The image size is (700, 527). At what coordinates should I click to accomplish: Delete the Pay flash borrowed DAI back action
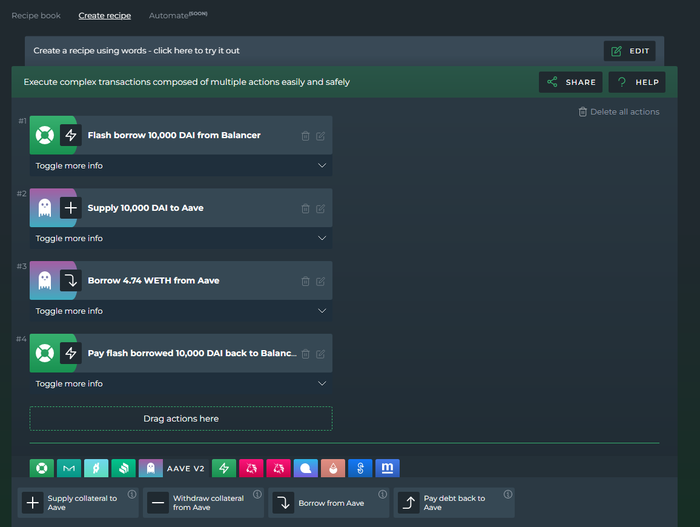[305, 354]
